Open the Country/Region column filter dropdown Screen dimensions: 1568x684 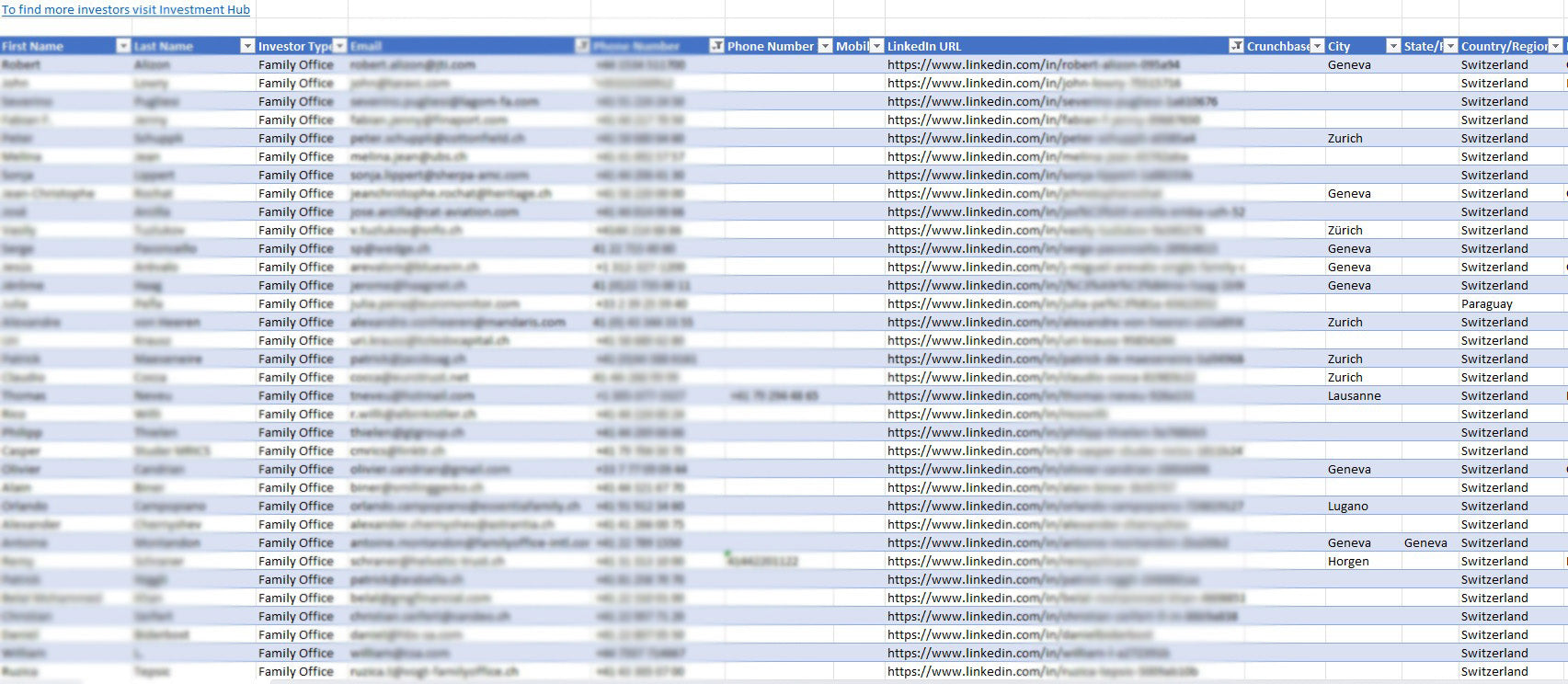click(x=1555, y=46)
